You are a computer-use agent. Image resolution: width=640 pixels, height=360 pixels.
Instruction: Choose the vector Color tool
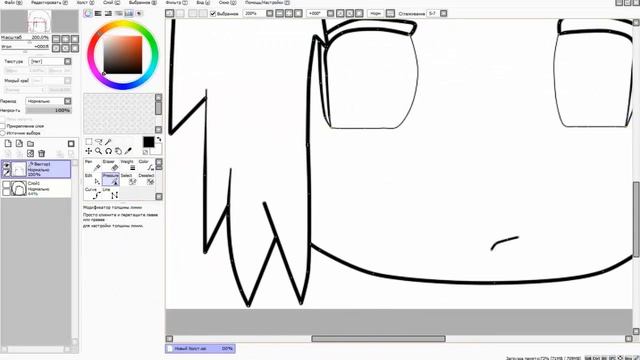[146, 165]
